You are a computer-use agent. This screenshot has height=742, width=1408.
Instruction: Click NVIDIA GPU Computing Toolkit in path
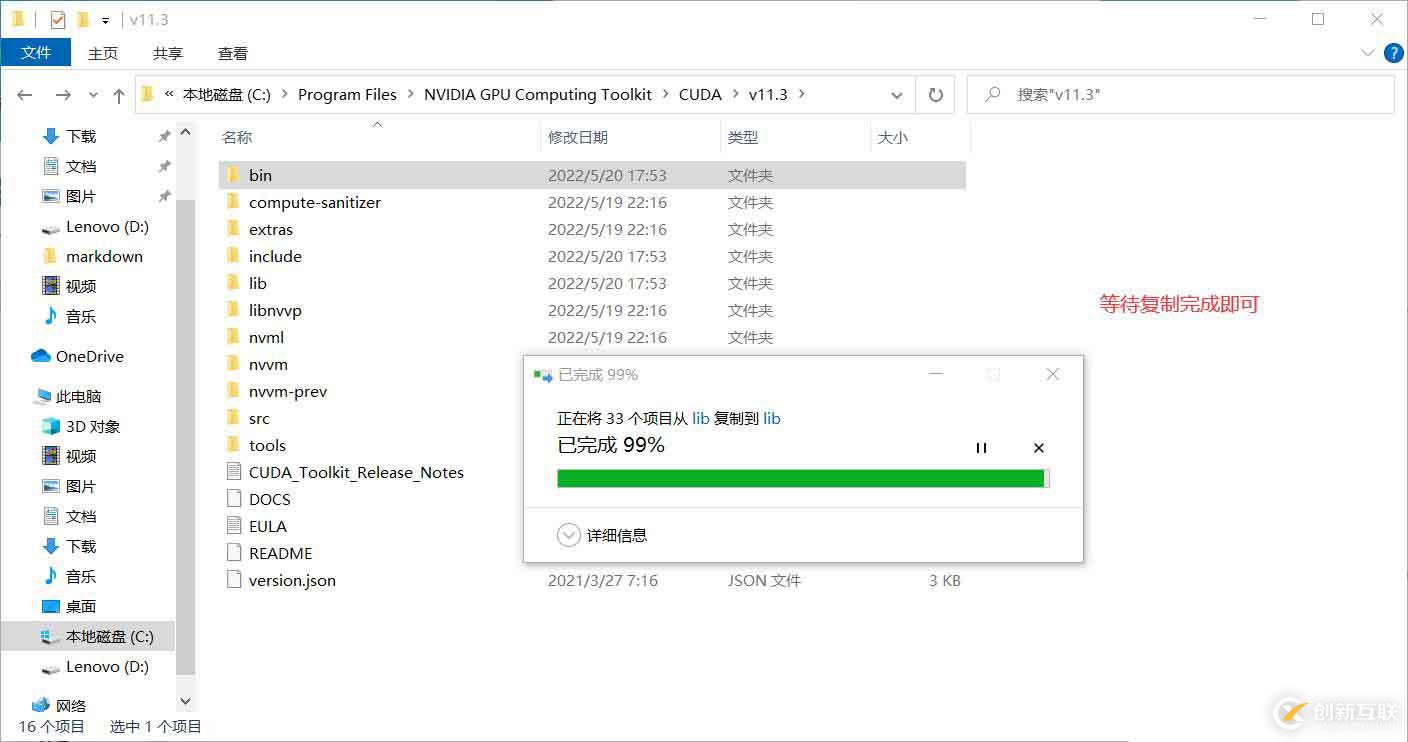(538, 94)
